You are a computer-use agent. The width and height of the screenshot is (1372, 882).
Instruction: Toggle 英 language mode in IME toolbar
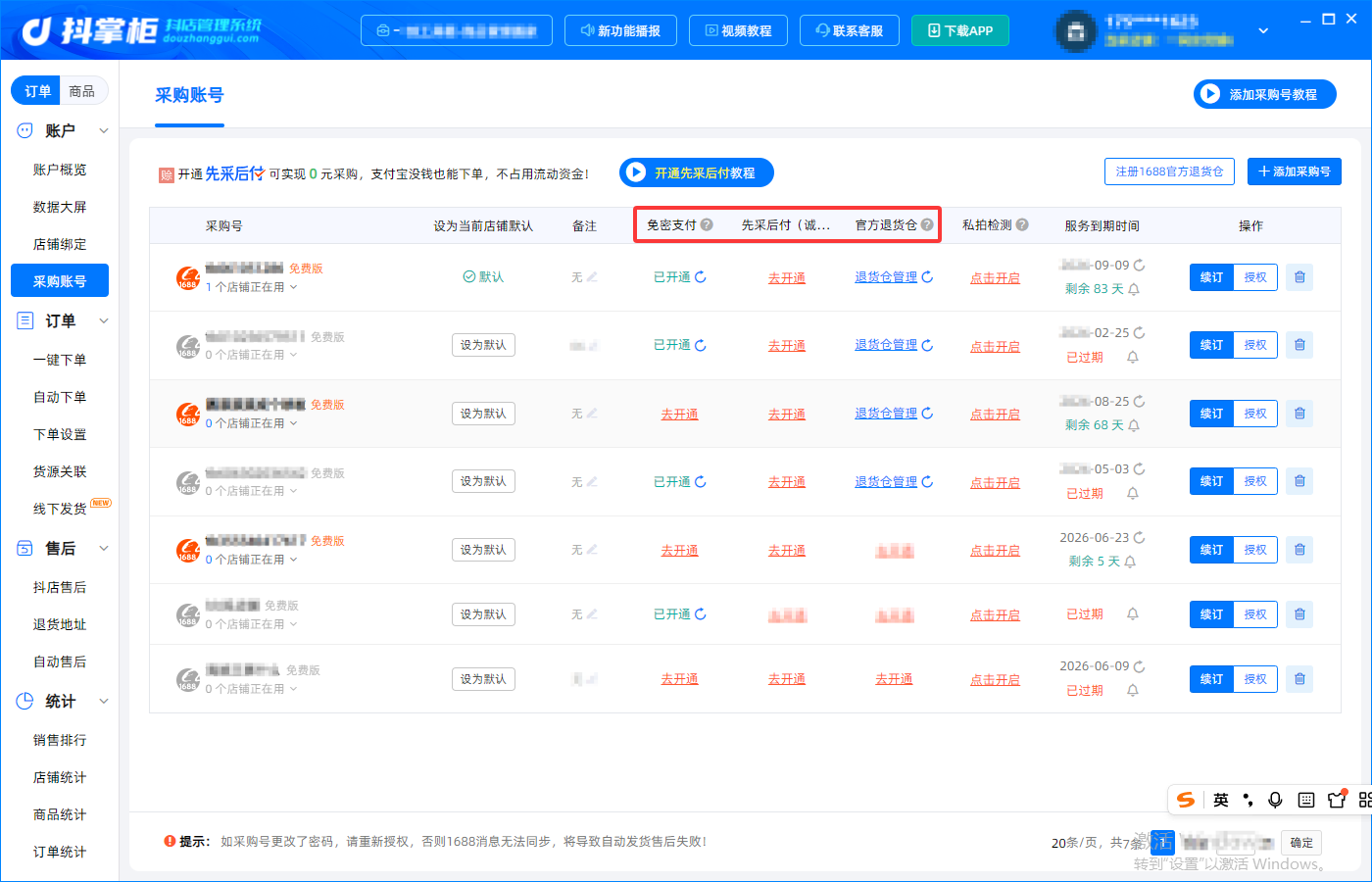1221,800
